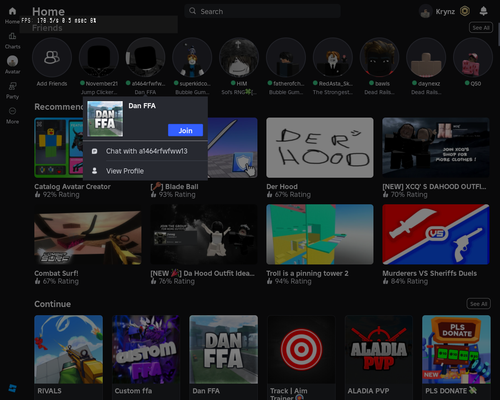
Task: Click the Search input field
Action: [262, 11]
